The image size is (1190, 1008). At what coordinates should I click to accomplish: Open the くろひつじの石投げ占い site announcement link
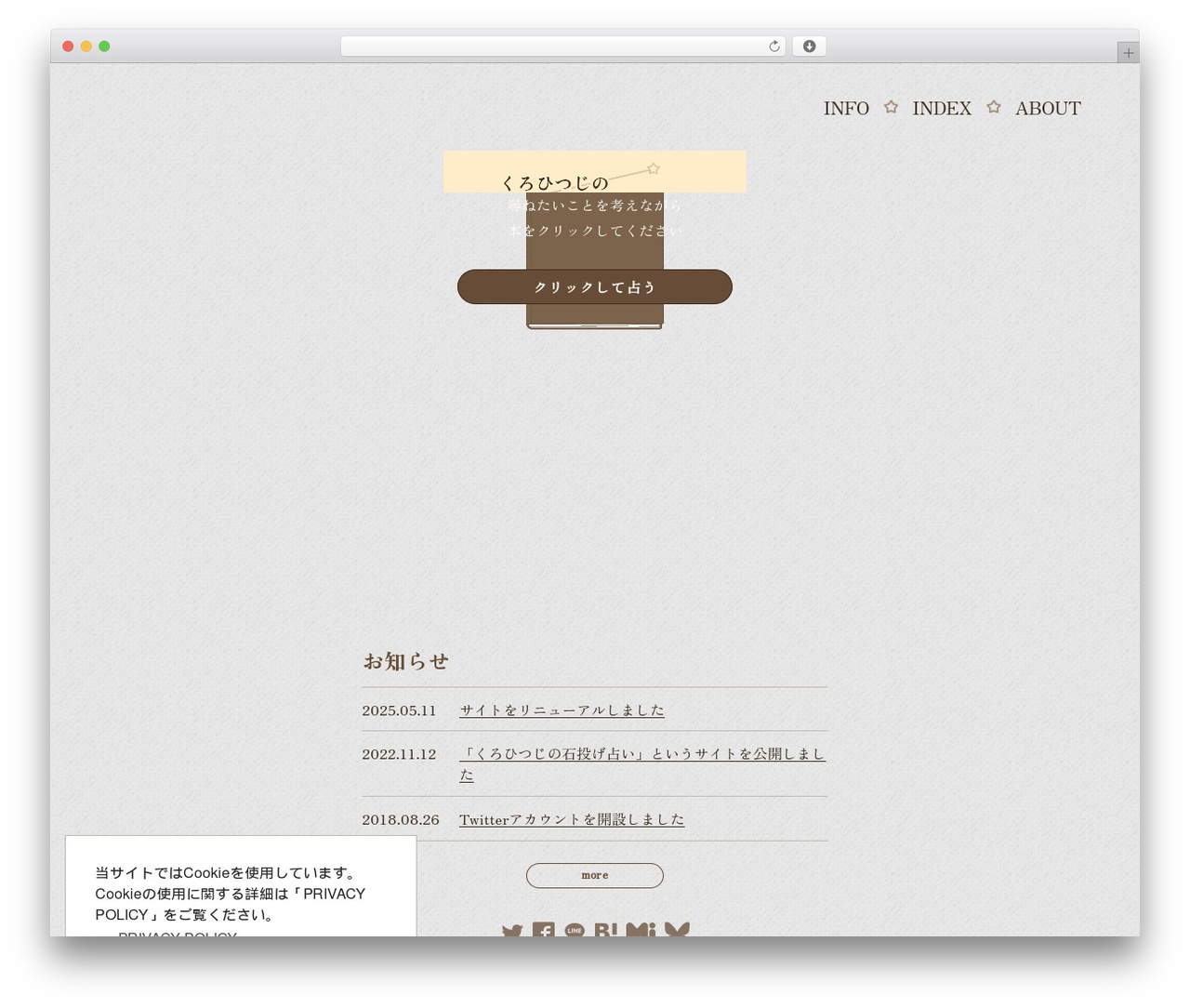pyautogui.click(x=642, y=764)
